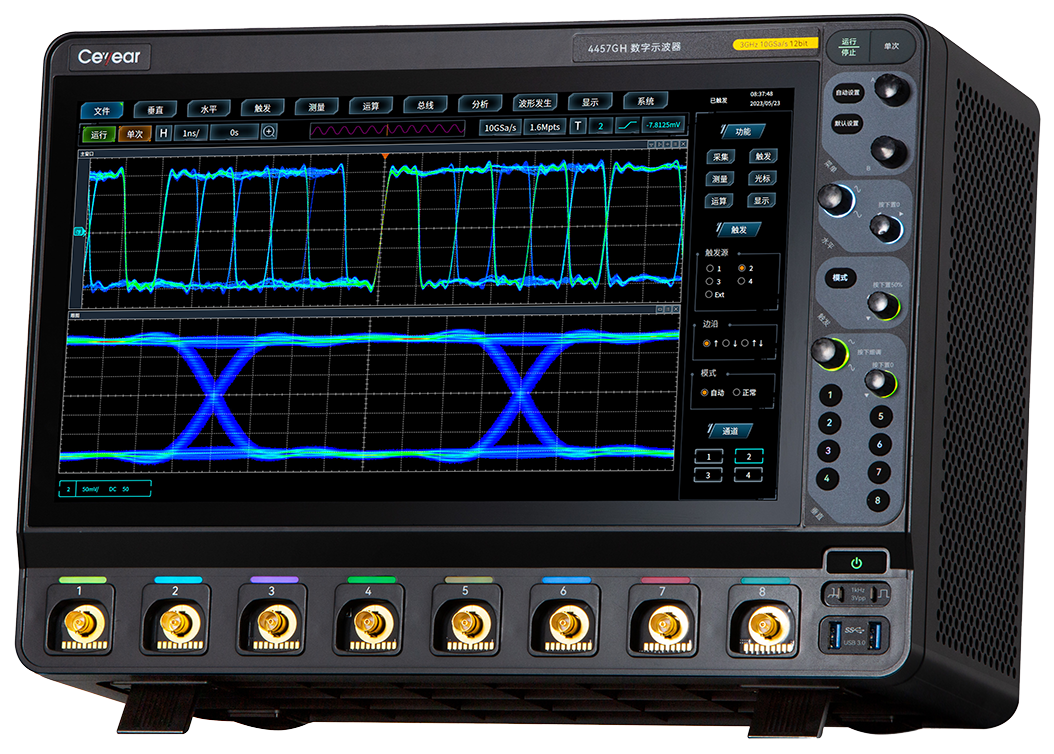The width and height of the screenshot is (1054, 754).
Task: Open the 文件 (File) menu
Action: click(102, 110)
